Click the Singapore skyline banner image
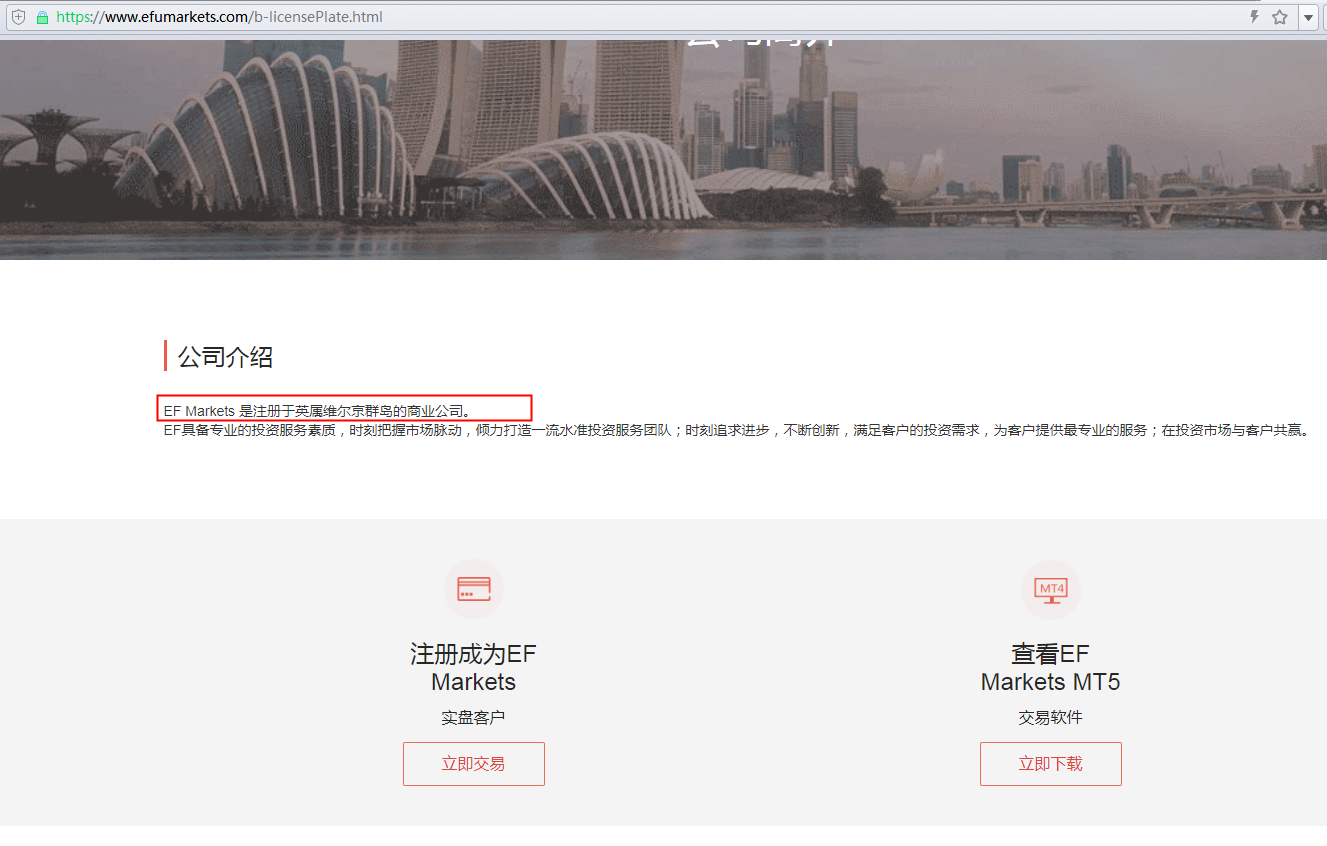 click(x=663, y=150)
